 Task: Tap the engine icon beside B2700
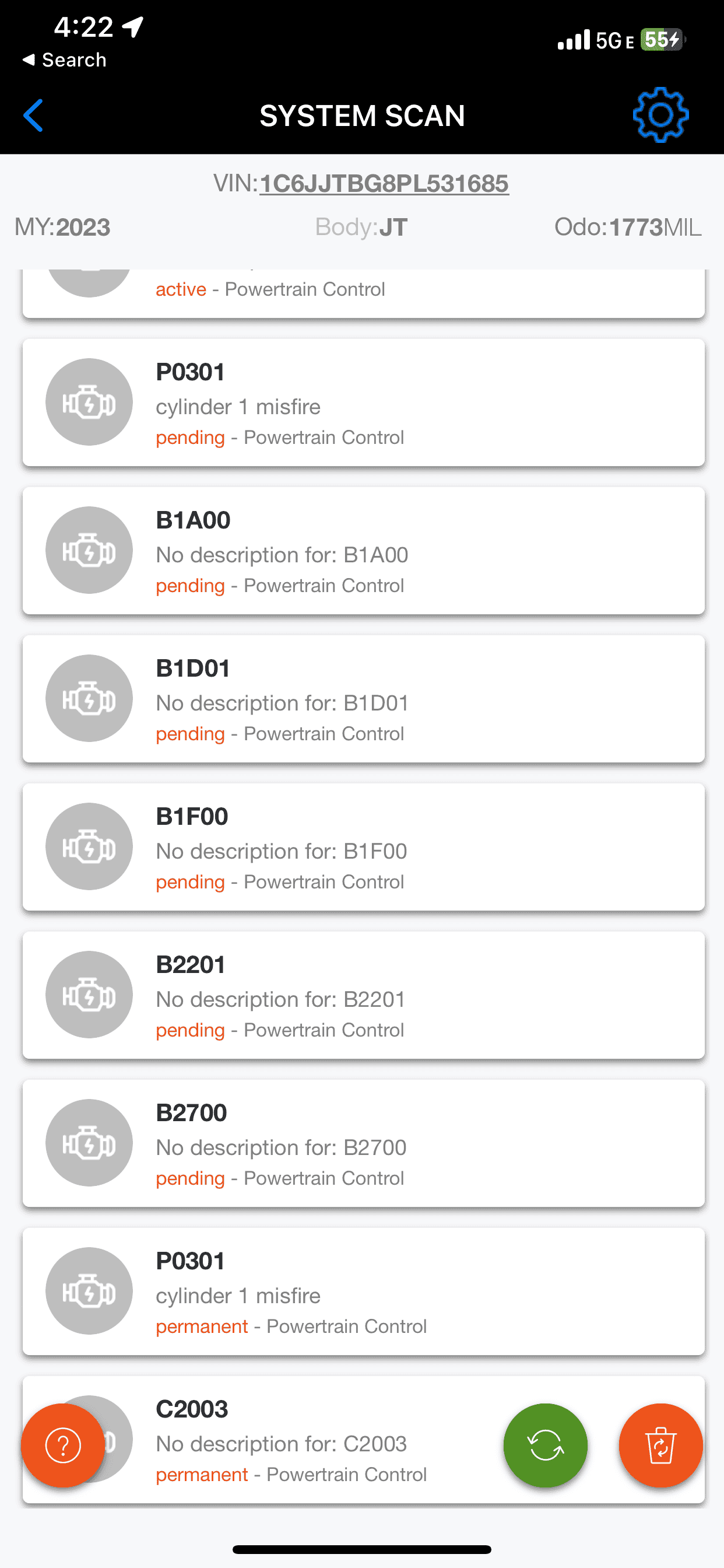89,1143
